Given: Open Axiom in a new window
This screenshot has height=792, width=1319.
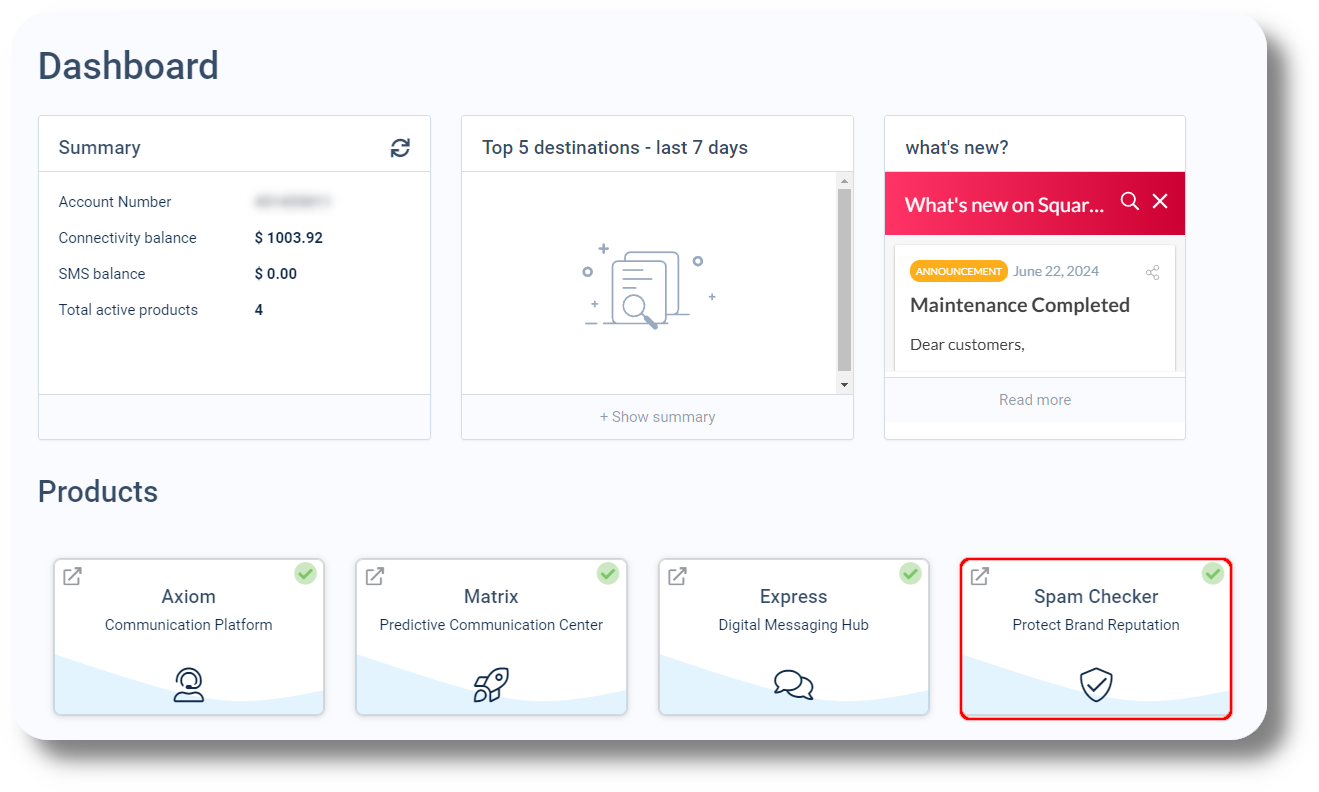Looking at the screenshot, I should (x=73, y=577).
